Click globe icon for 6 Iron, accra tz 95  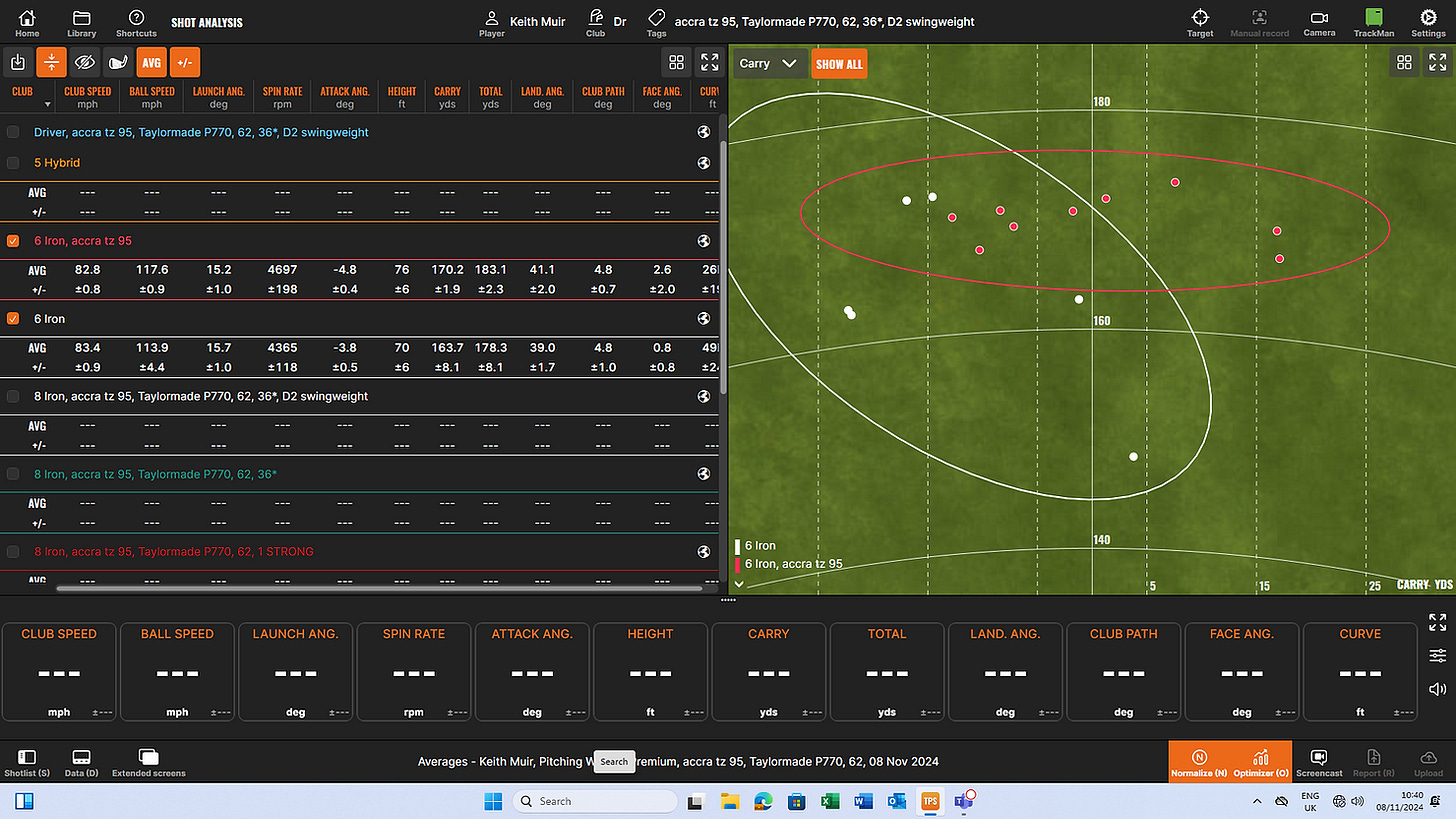pyautogui.click(x=704, y=241)
